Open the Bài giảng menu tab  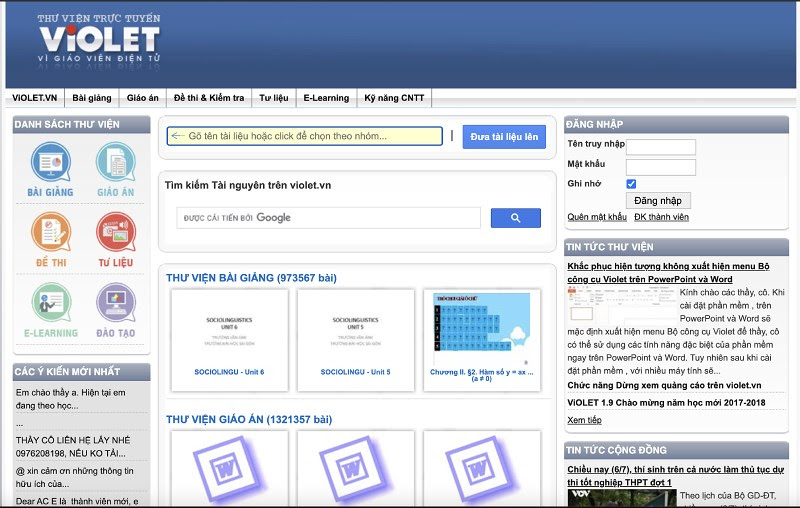point(92,98)
